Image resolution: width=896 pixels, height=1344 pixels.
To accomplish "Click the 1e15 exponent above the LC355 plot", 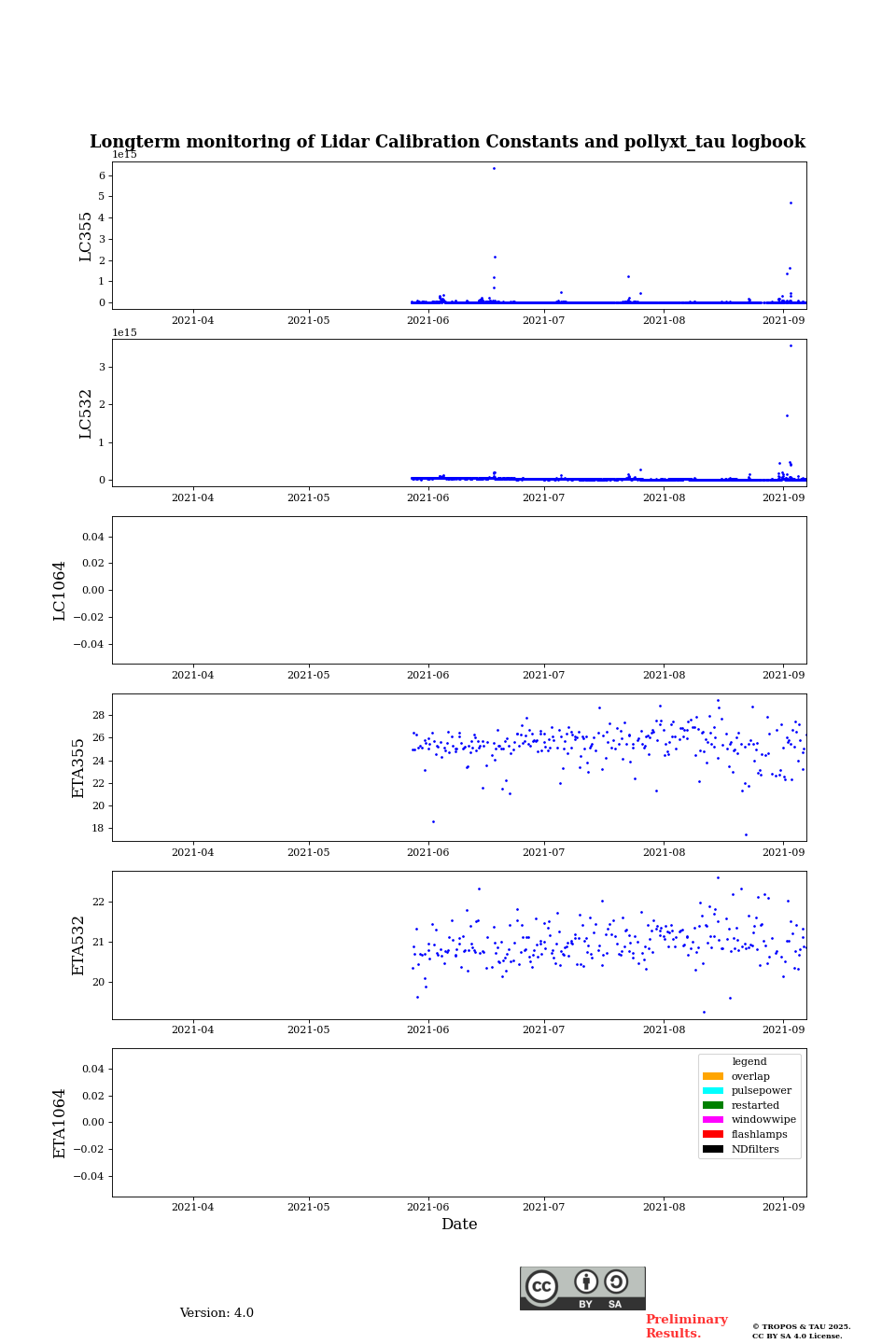I will click(x=125, y=155).
